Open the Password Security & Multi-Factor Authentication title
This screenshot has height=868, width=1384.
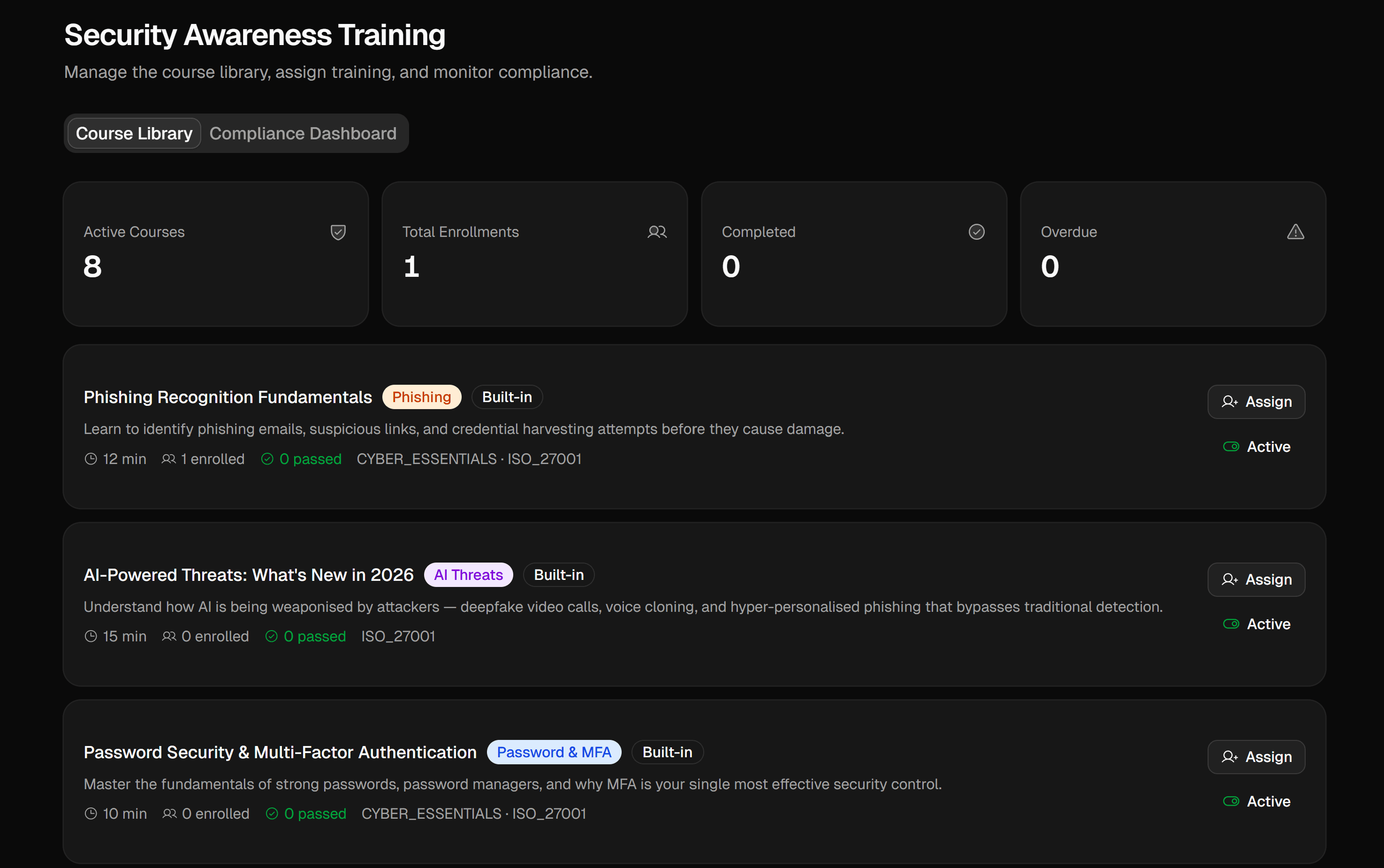[280, 753]
